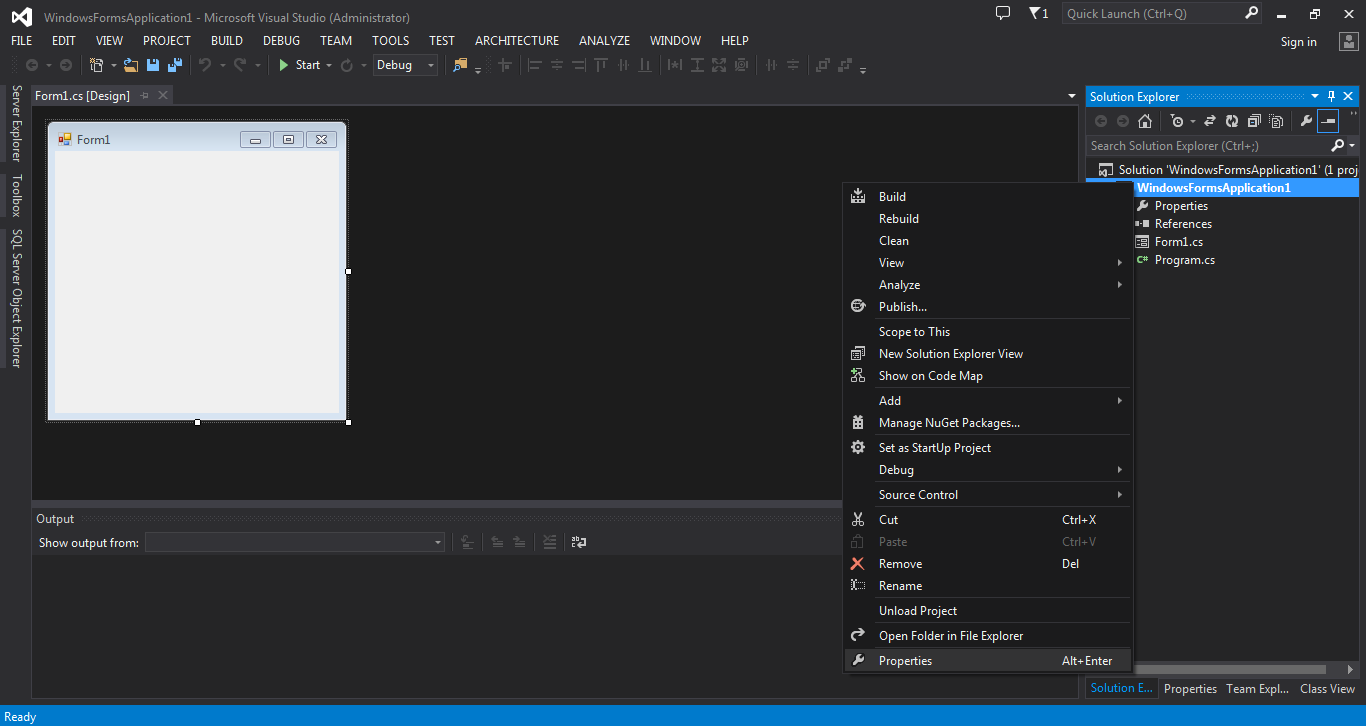Switch to the Form1.cs [Design] tab
The image size is (1366, 726).
pos(82,95)
